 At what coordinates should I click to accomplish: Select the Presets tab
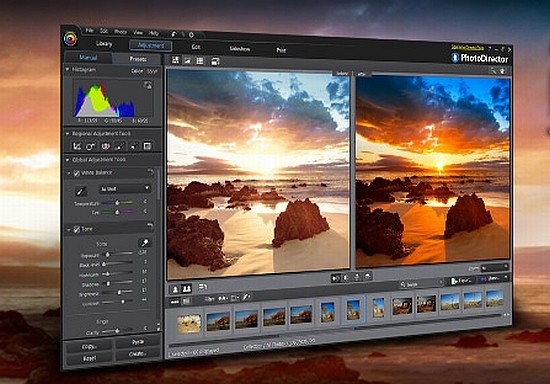pyautogui.click(x=138, y=59)
